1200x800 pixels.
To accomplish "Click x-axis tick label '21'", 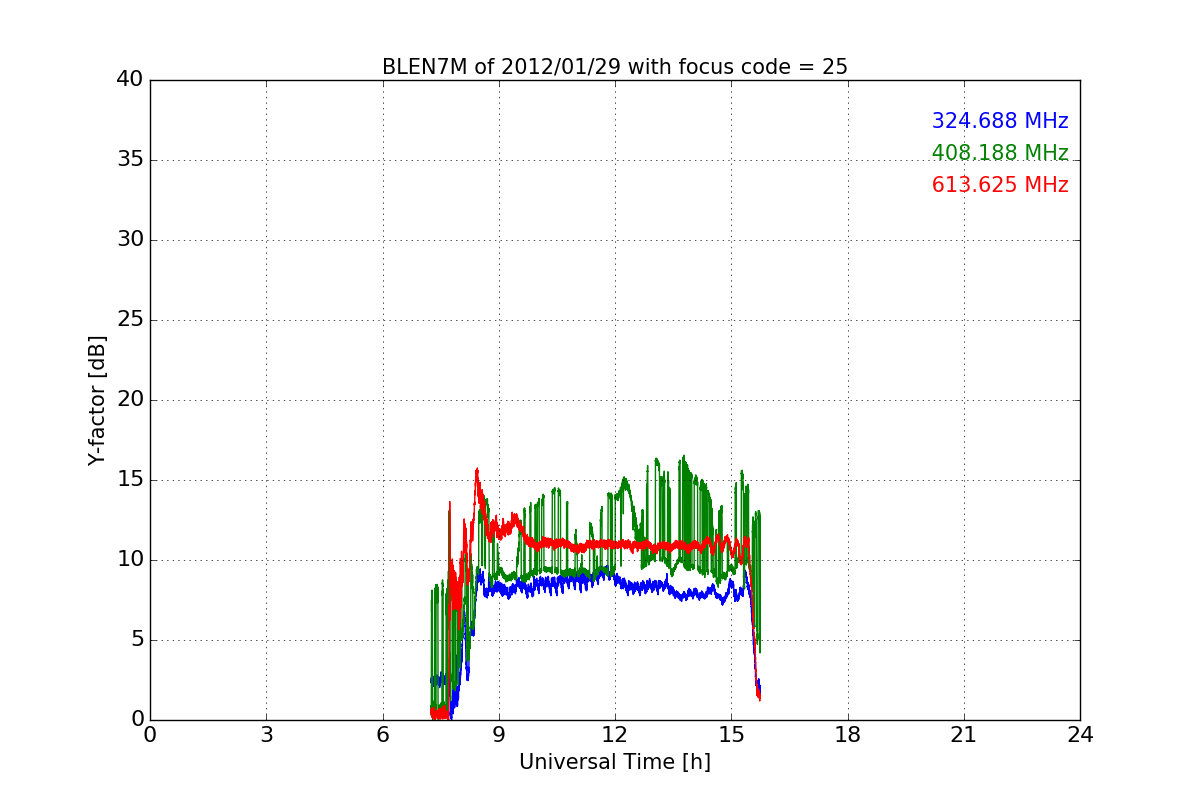I will tap(964, 735).
